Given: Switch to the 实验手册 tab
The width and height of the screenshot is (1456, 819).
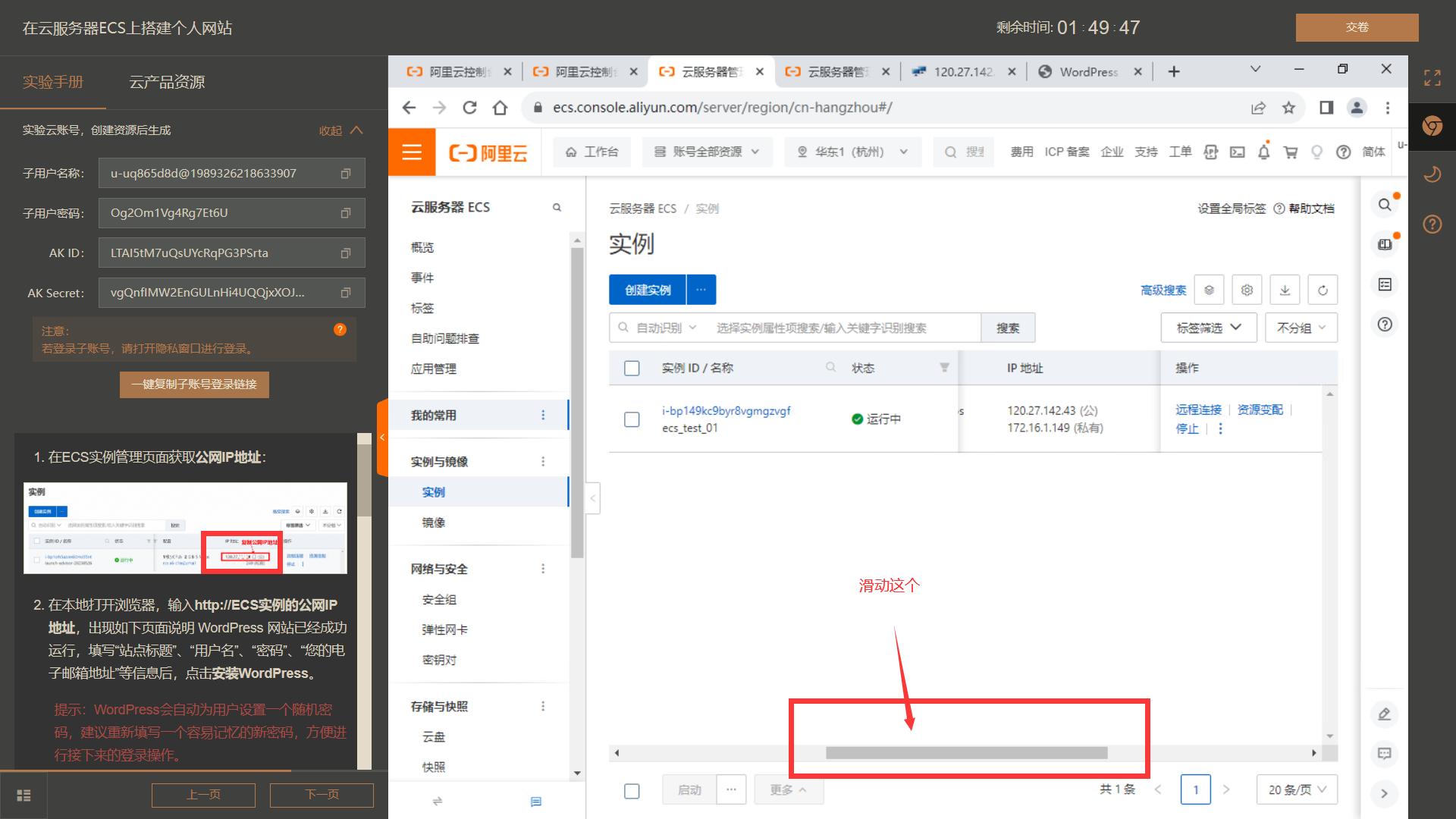Looking at the screenshot, I should click(52, 82).
